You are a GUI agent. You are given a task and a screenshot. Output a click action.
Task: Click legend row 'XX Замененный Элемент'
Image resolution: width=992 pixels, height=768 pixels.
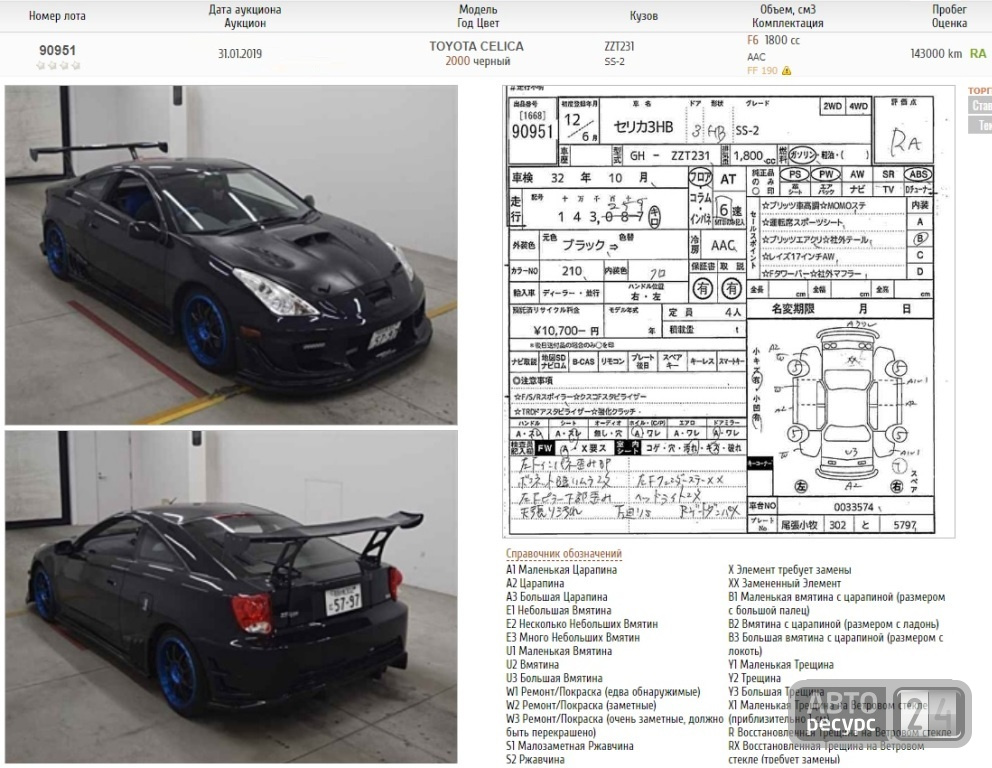(x=784, y=583)
